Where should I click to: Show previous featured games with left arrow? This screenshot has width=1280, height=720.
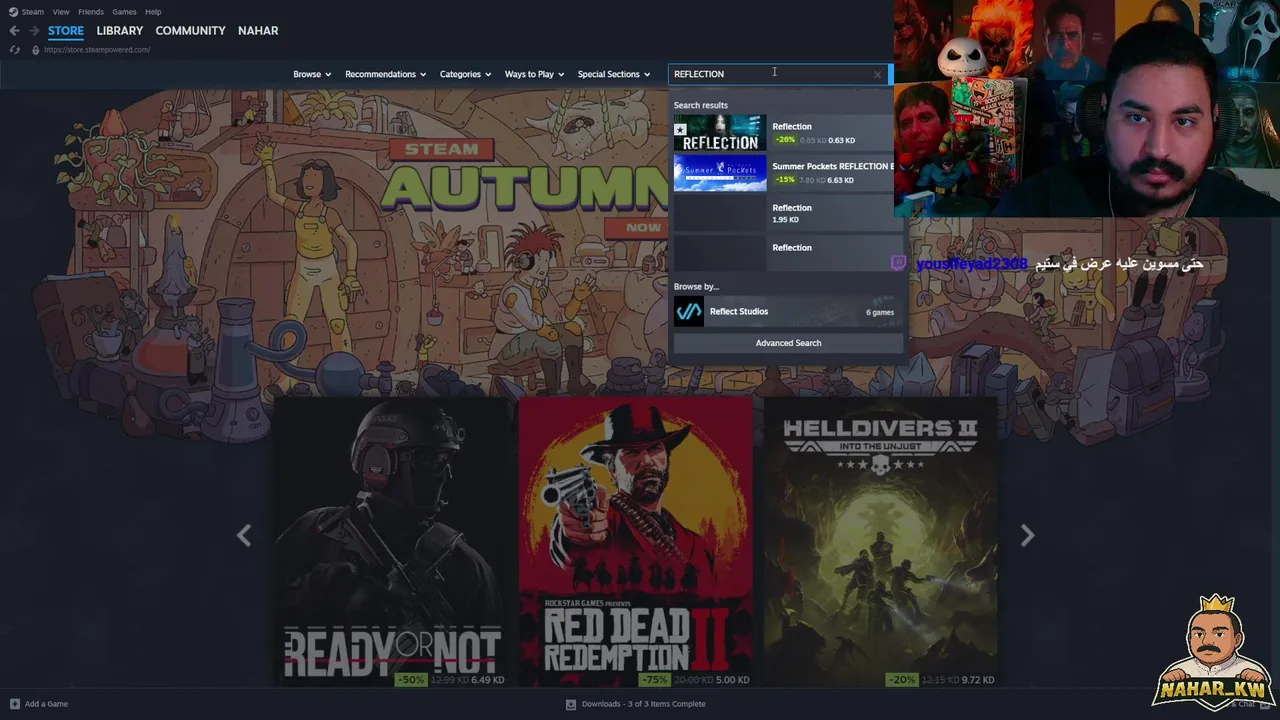pos(244,536)
